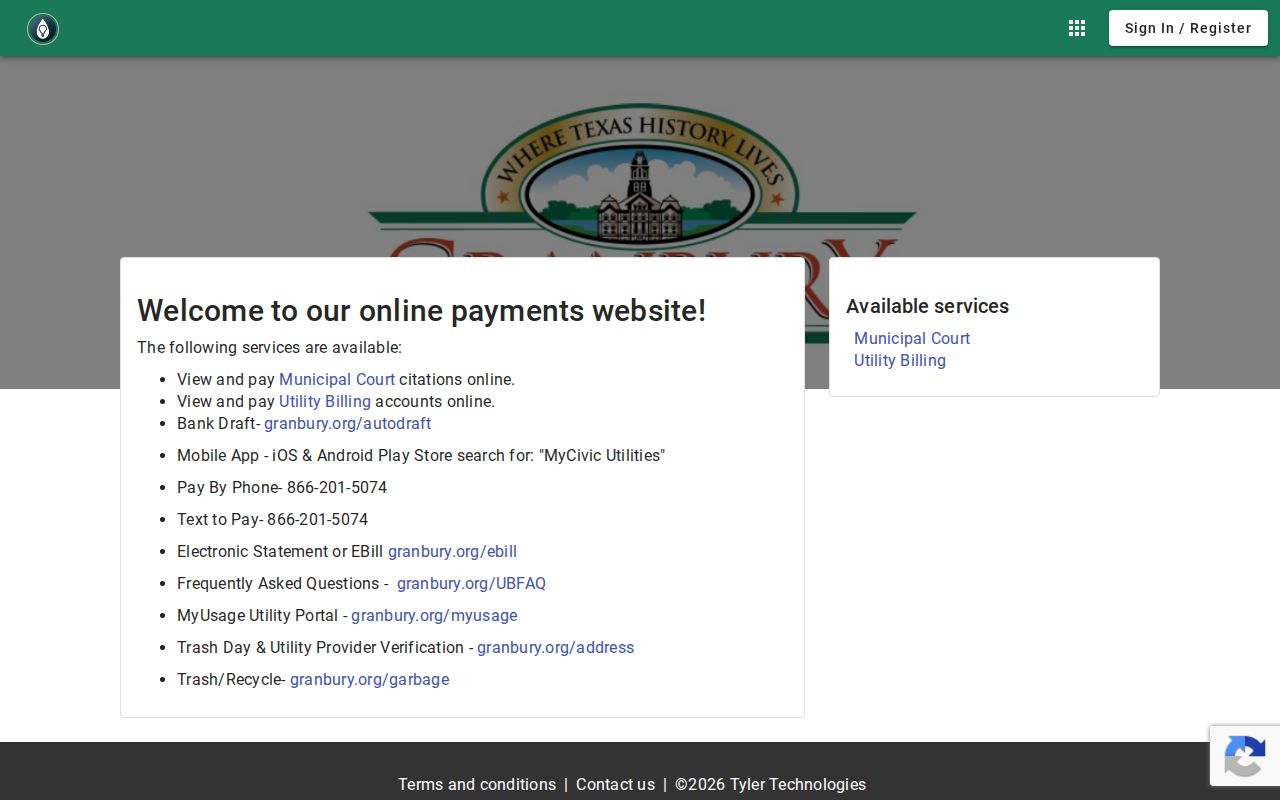Click Contact us in footer

615,784
